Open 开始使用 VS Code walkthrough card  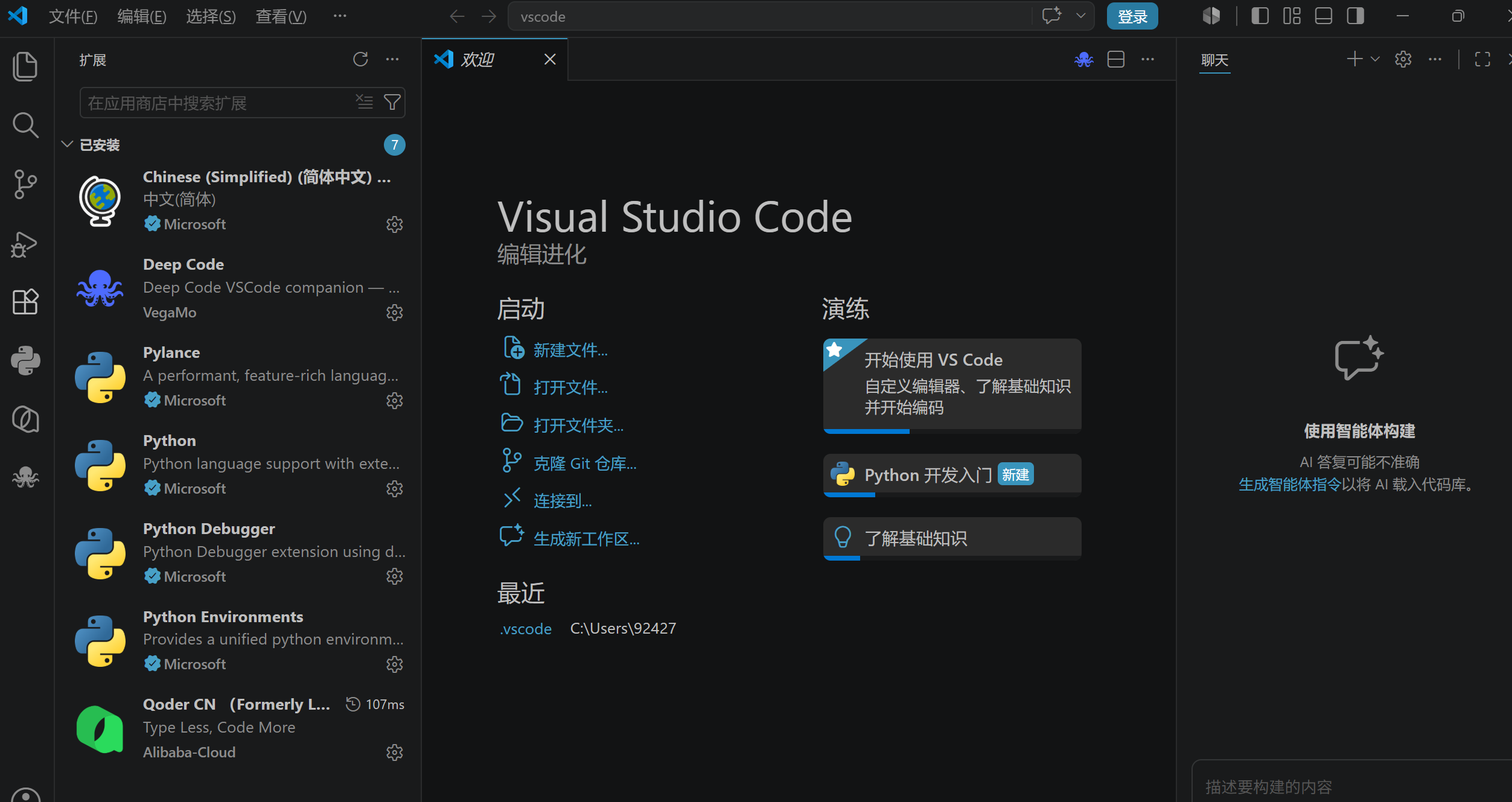pyautogui.click(x=952, y=385)
